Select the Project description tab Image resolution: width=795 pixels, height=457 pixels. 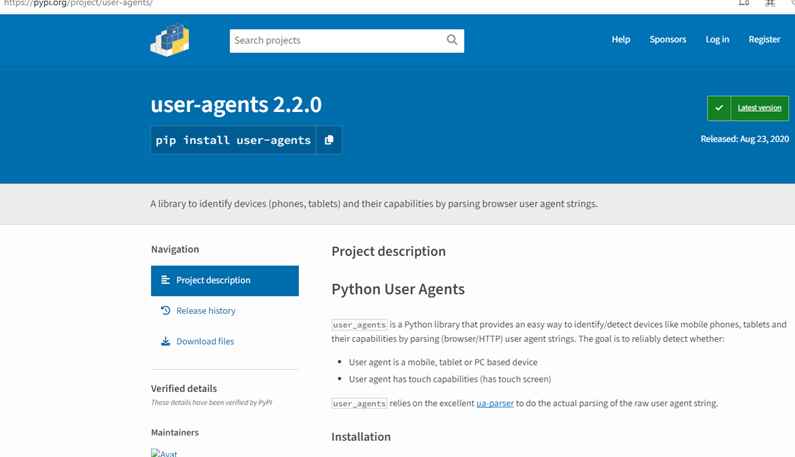213,280
